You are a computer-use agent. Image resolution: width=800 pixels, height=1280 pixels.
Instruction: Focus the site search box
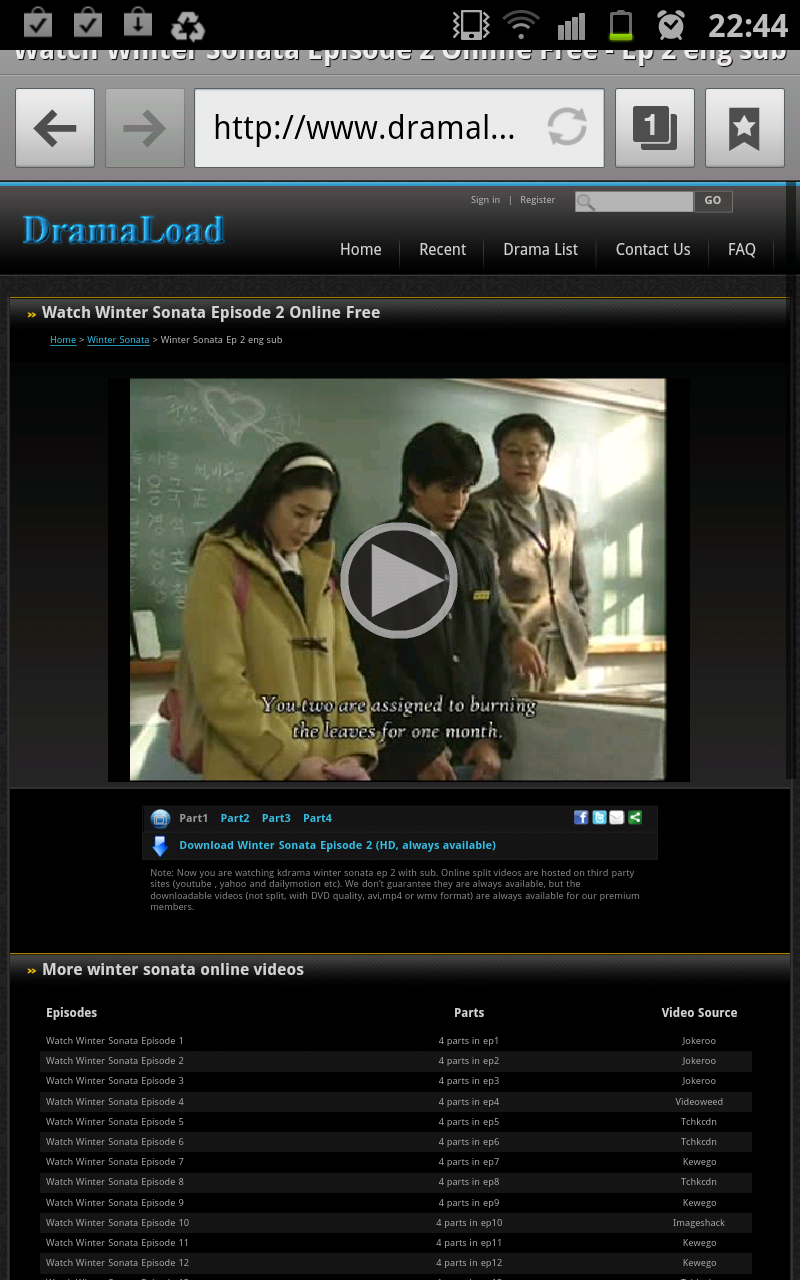click(x=634, y=202)
